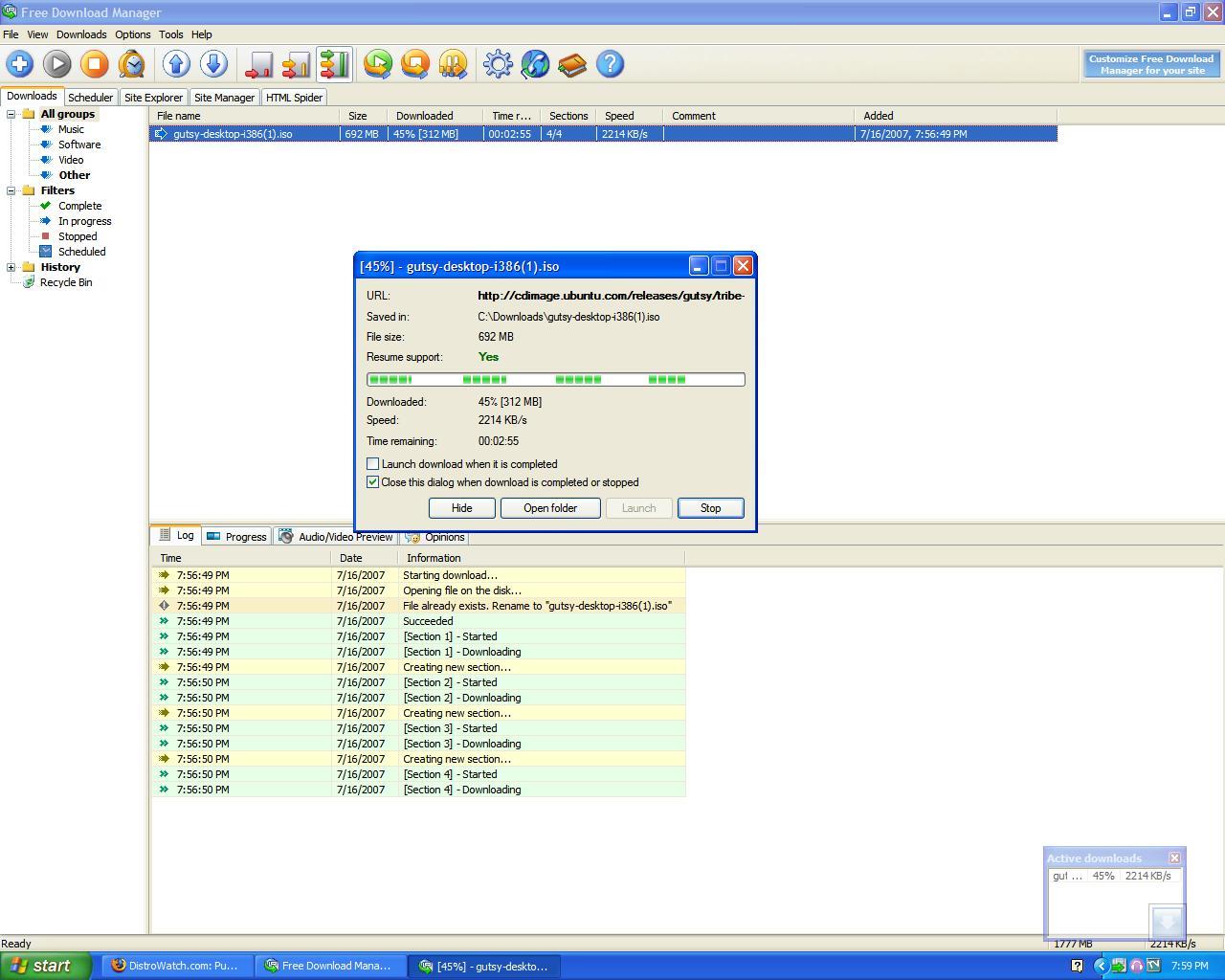Click the green arrow tray icon
The width and height of the screenshot is (1225, 980).
1118,966
